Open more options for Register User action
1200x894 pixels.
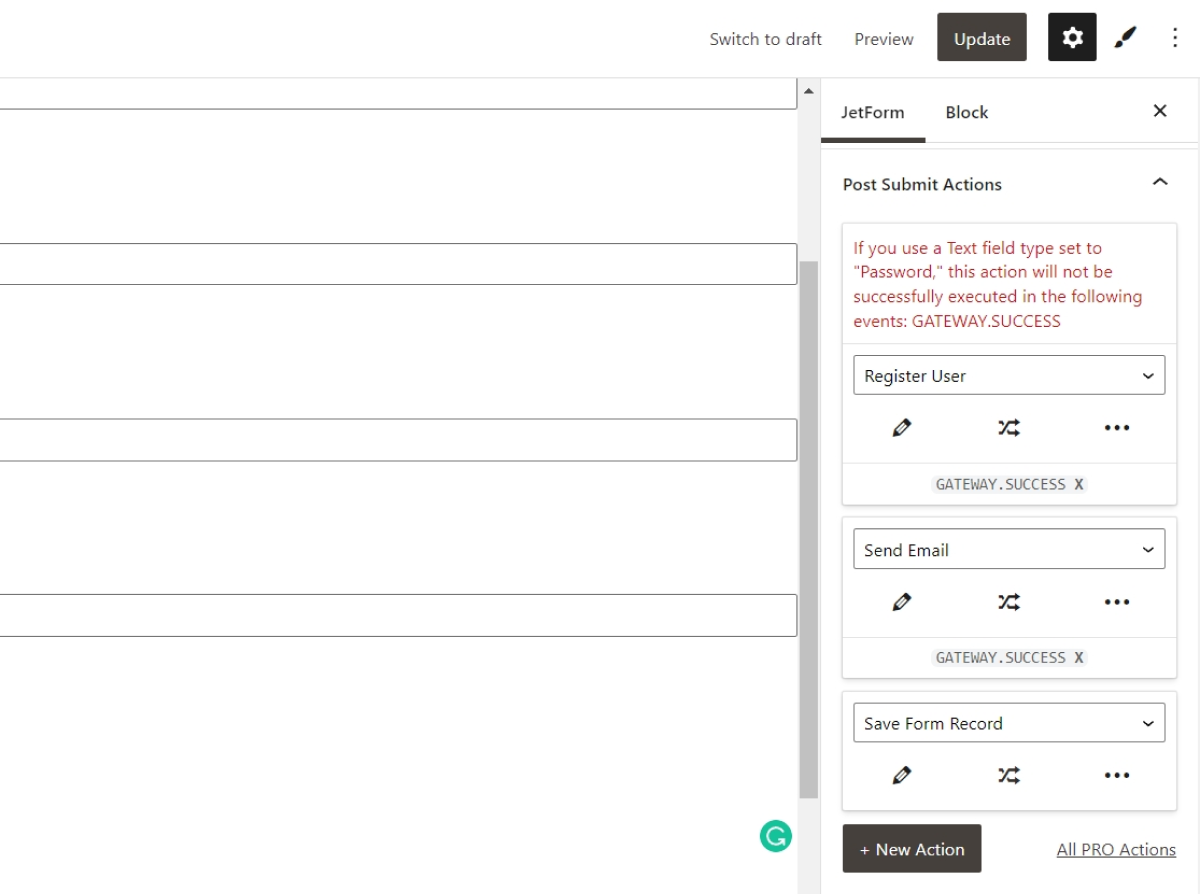[1116, 428]
